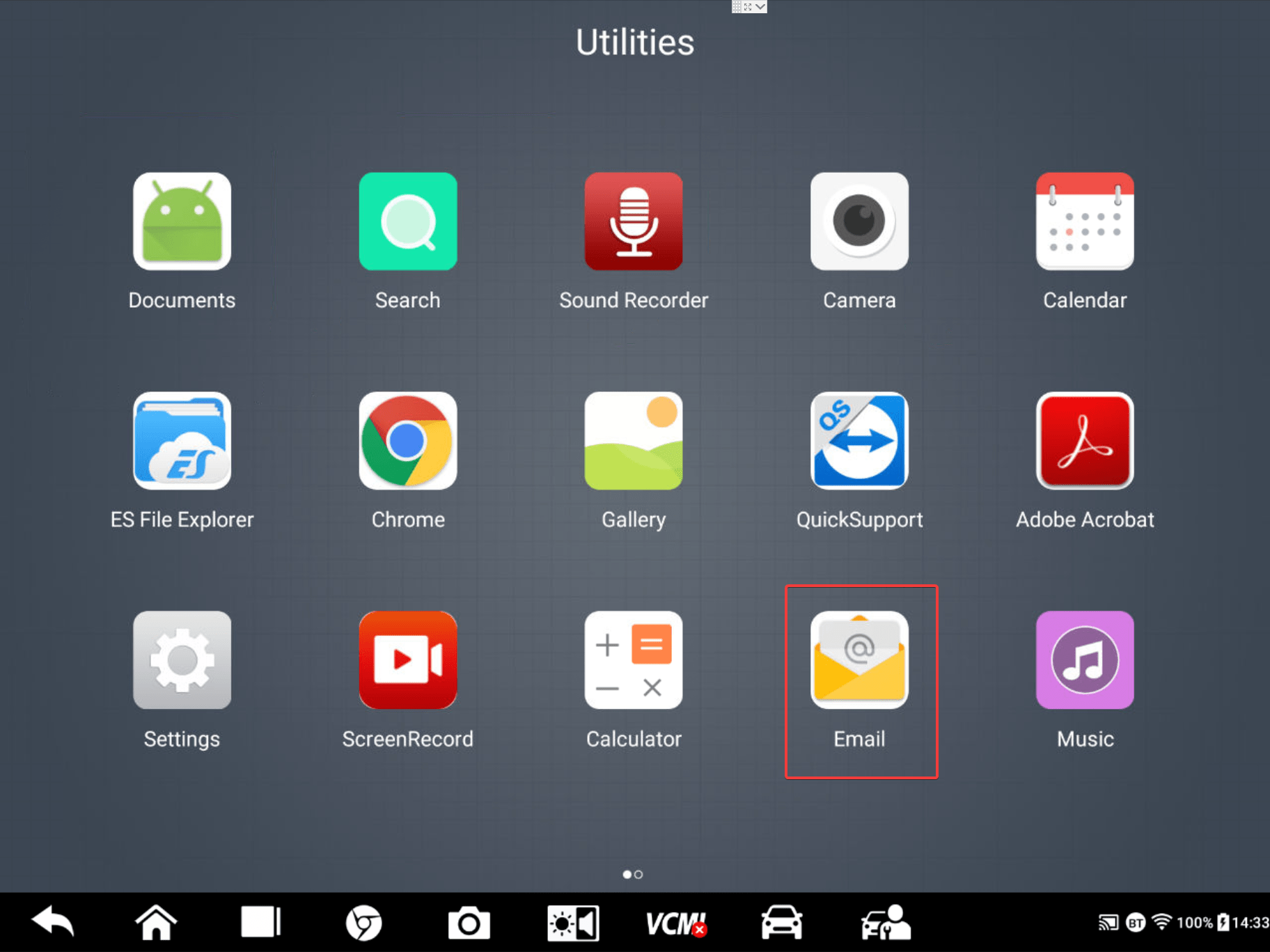Open car service technician icon

(885, 923)
